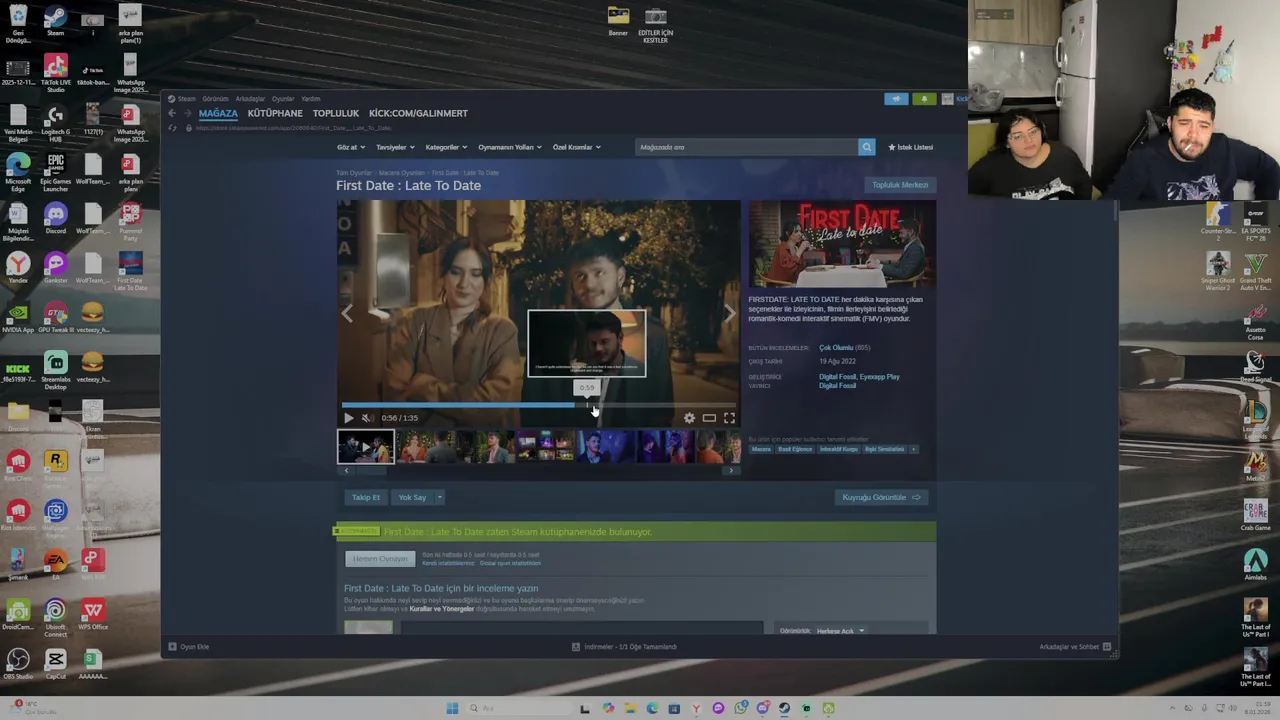Enter fullscreen on the trailer player
Screen dimensions: 1280x720
(x=729, y=418)
